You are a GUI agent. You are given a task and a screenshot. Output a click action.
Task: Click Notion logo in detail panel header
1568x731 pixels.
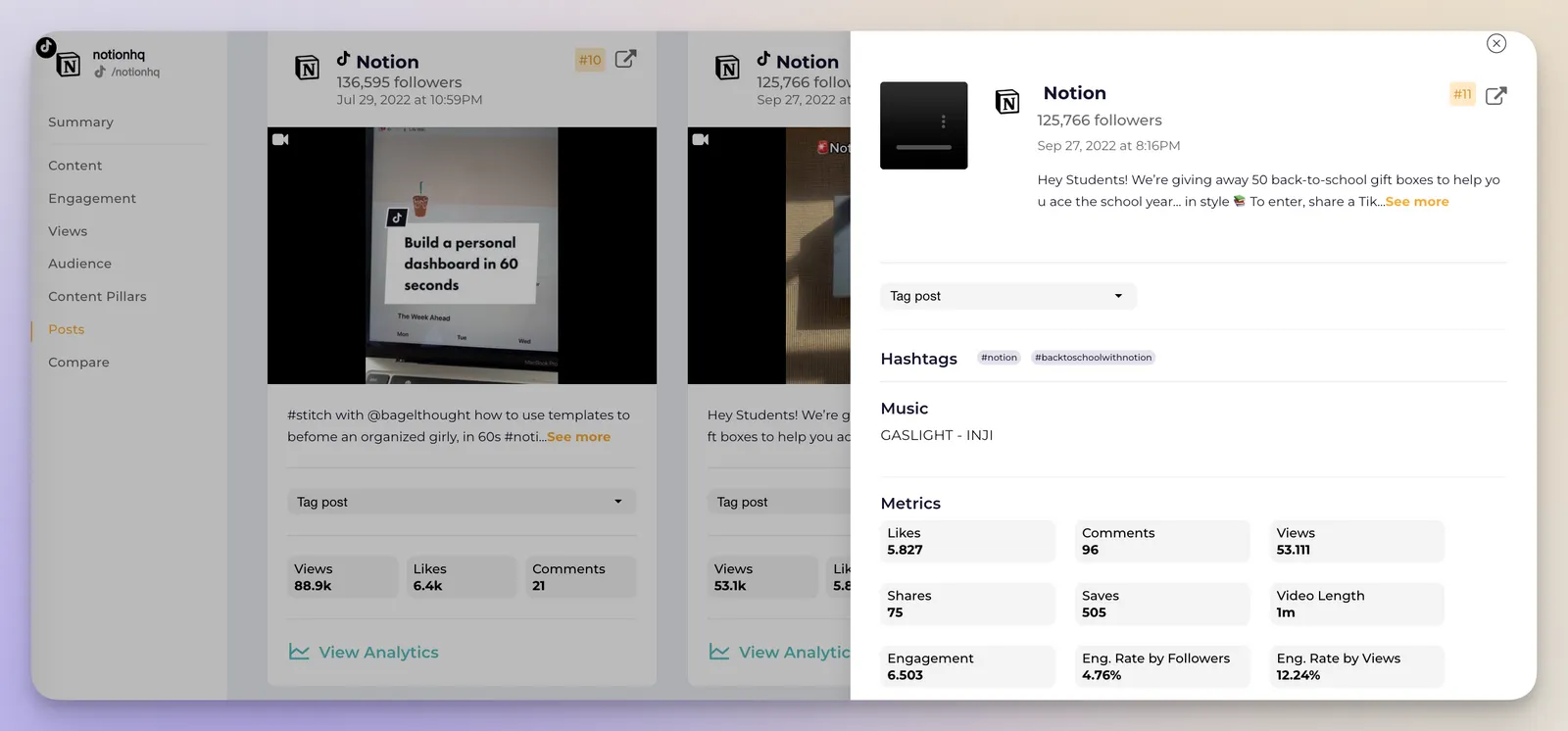(1007, 102)
